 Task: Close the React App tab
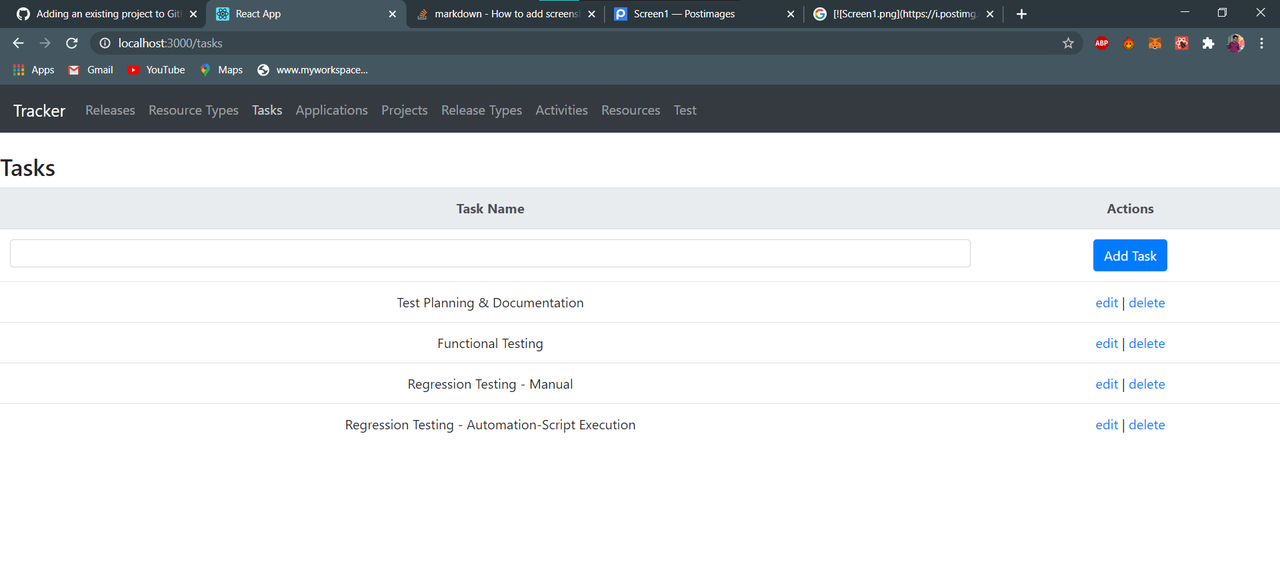coord(392,14)
